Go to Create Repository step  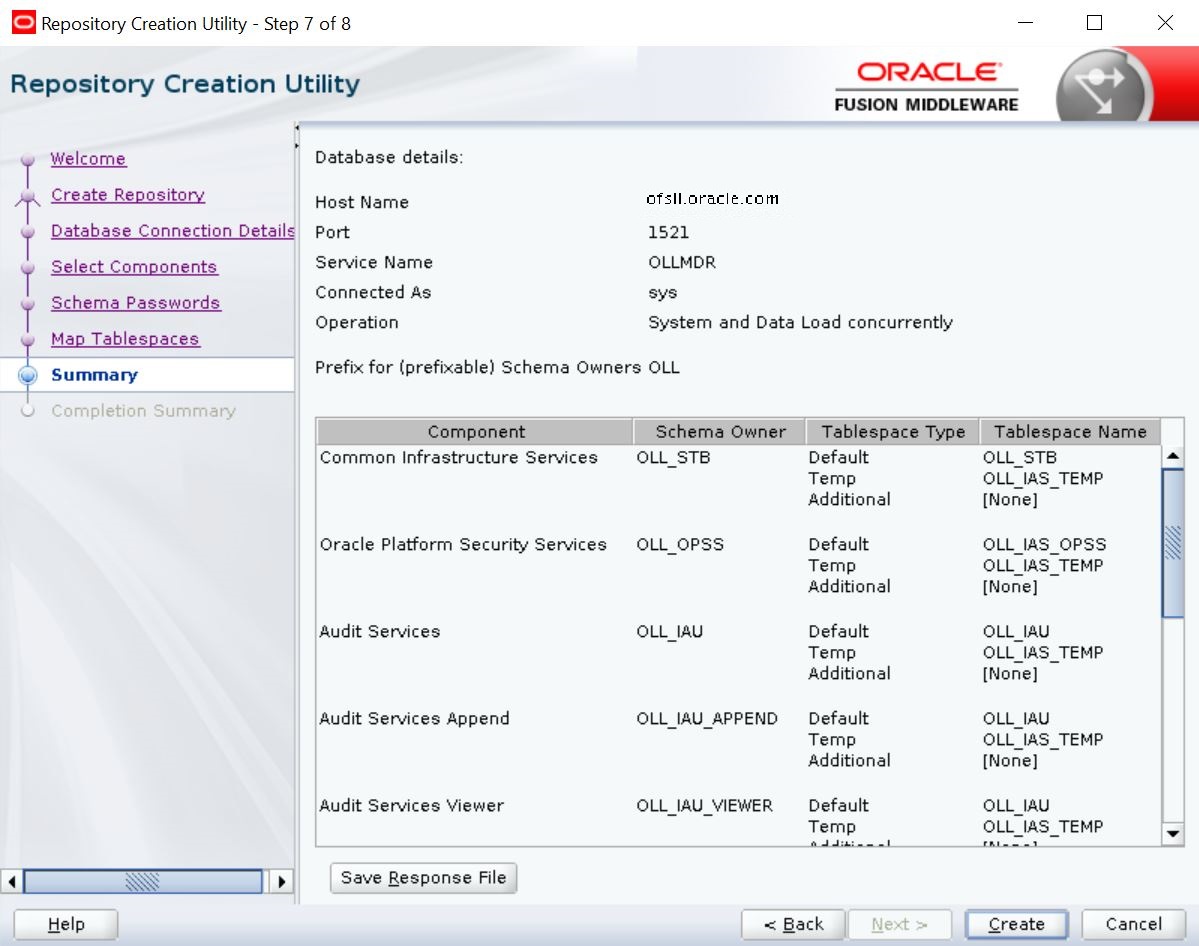(x=128, y=194)
